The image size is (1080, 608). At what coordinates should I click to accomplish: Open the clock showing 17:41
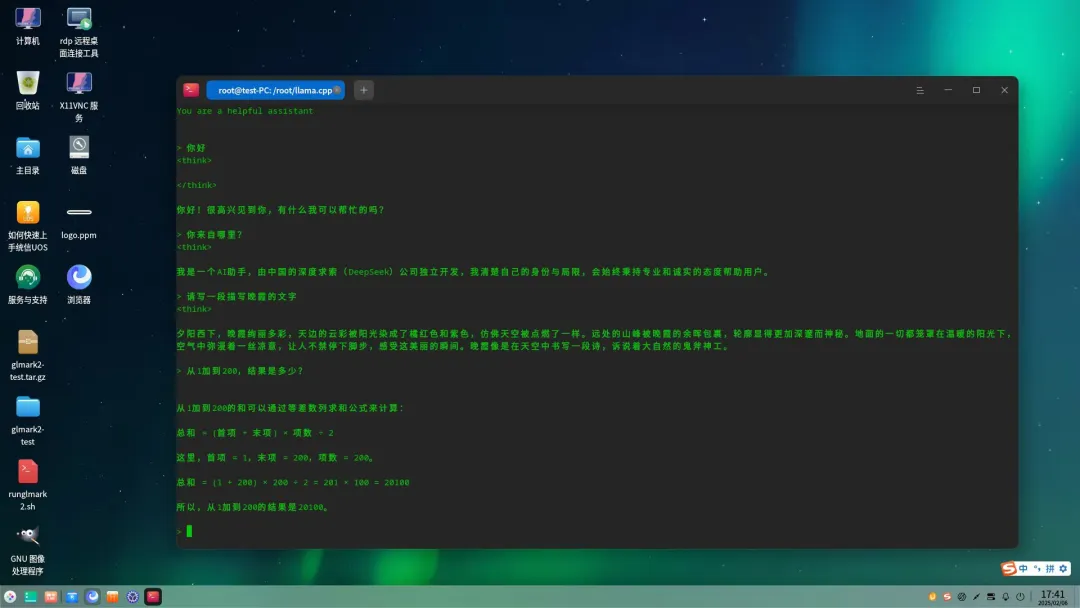(1052, 597)
